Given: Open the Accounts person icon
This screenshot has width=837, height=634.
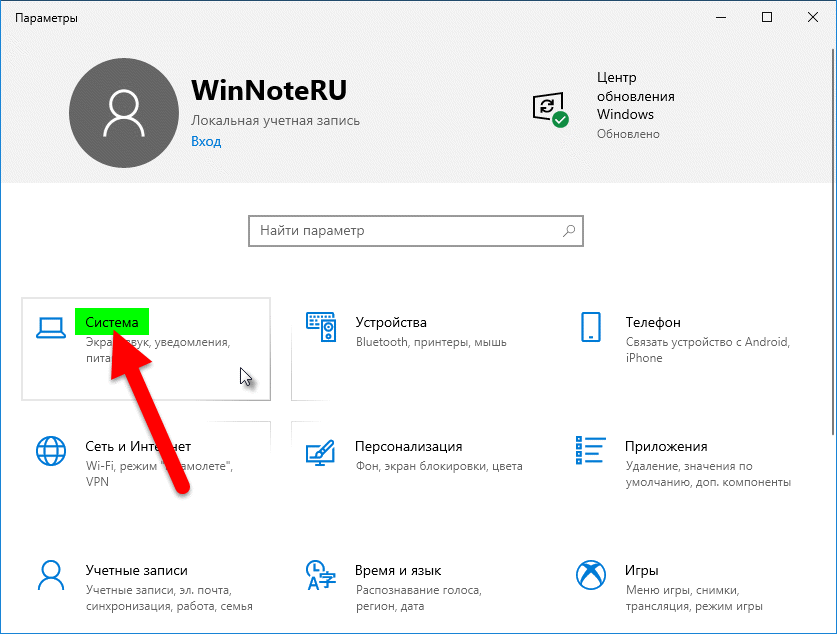Looking at the screenshot, I should tap(51, 575).
